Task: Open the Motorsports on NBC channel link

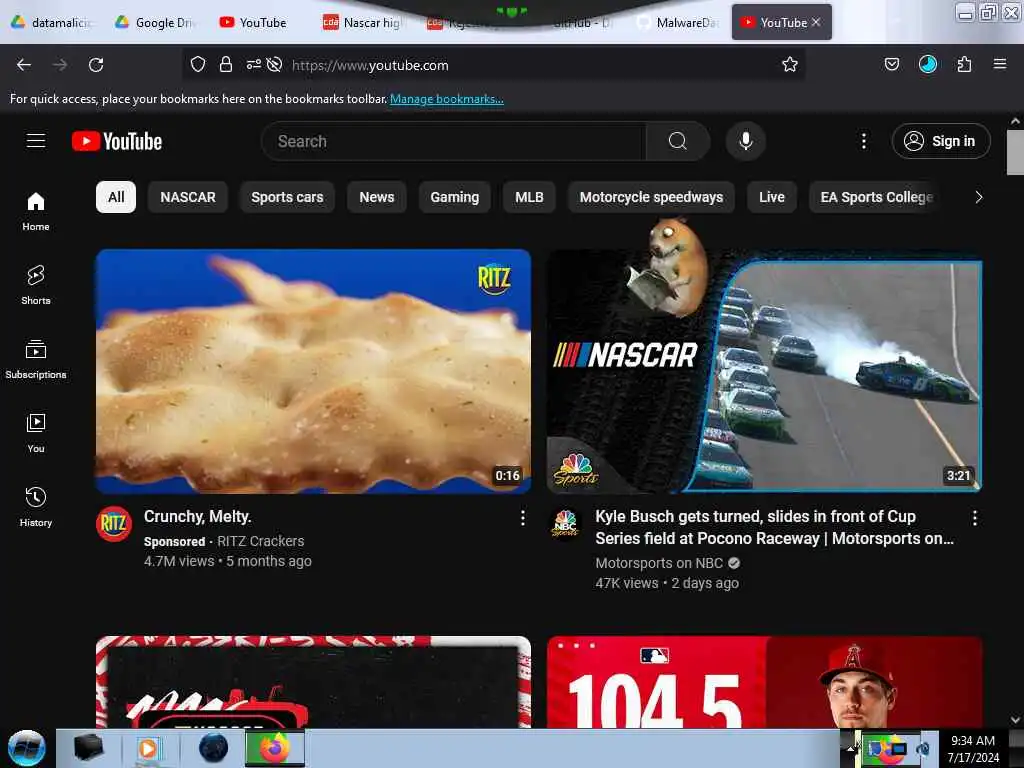Action: 659,563
